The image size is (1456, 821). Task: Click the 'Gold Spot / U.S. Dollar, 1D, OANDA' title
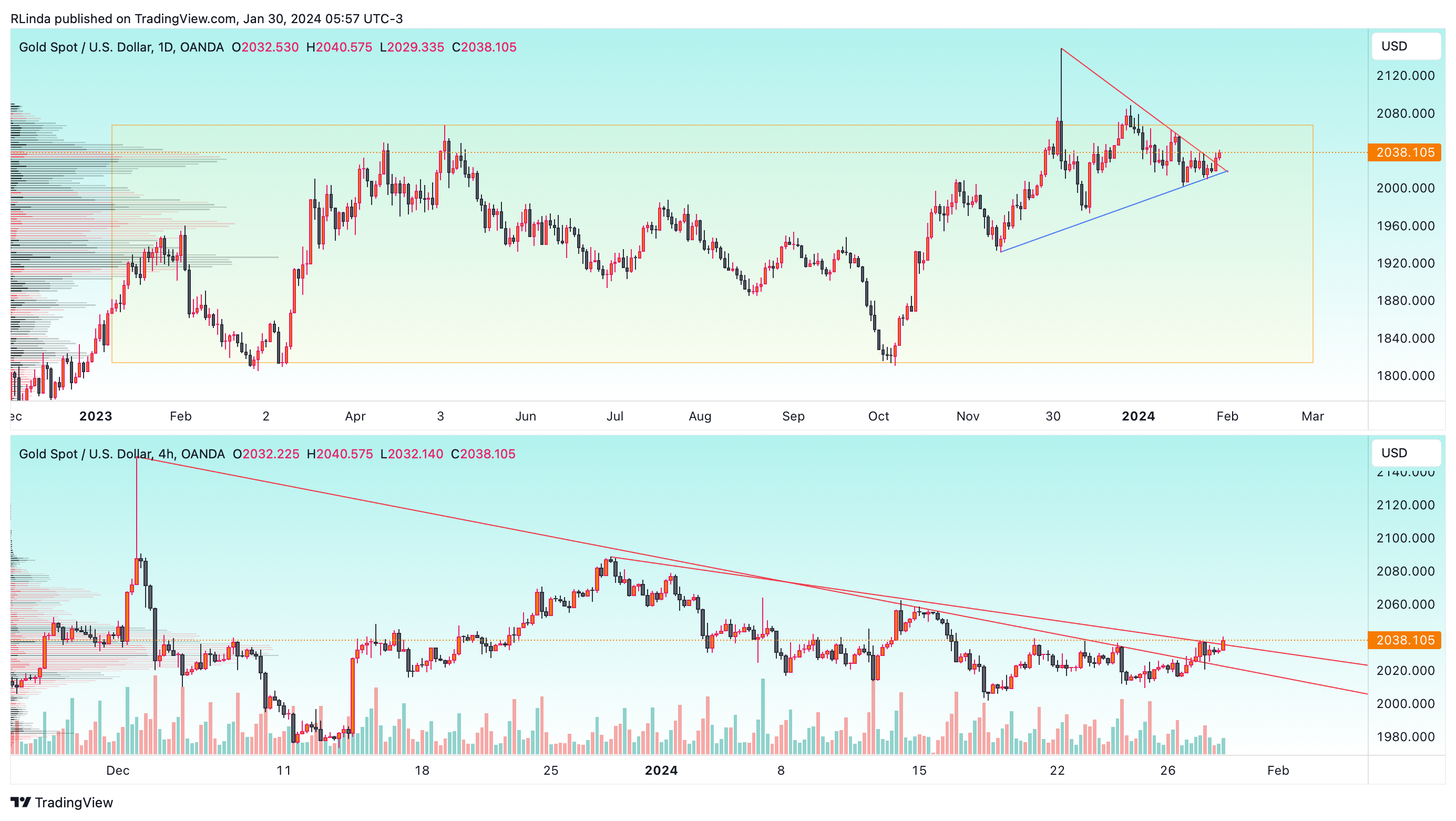point(121,47)
